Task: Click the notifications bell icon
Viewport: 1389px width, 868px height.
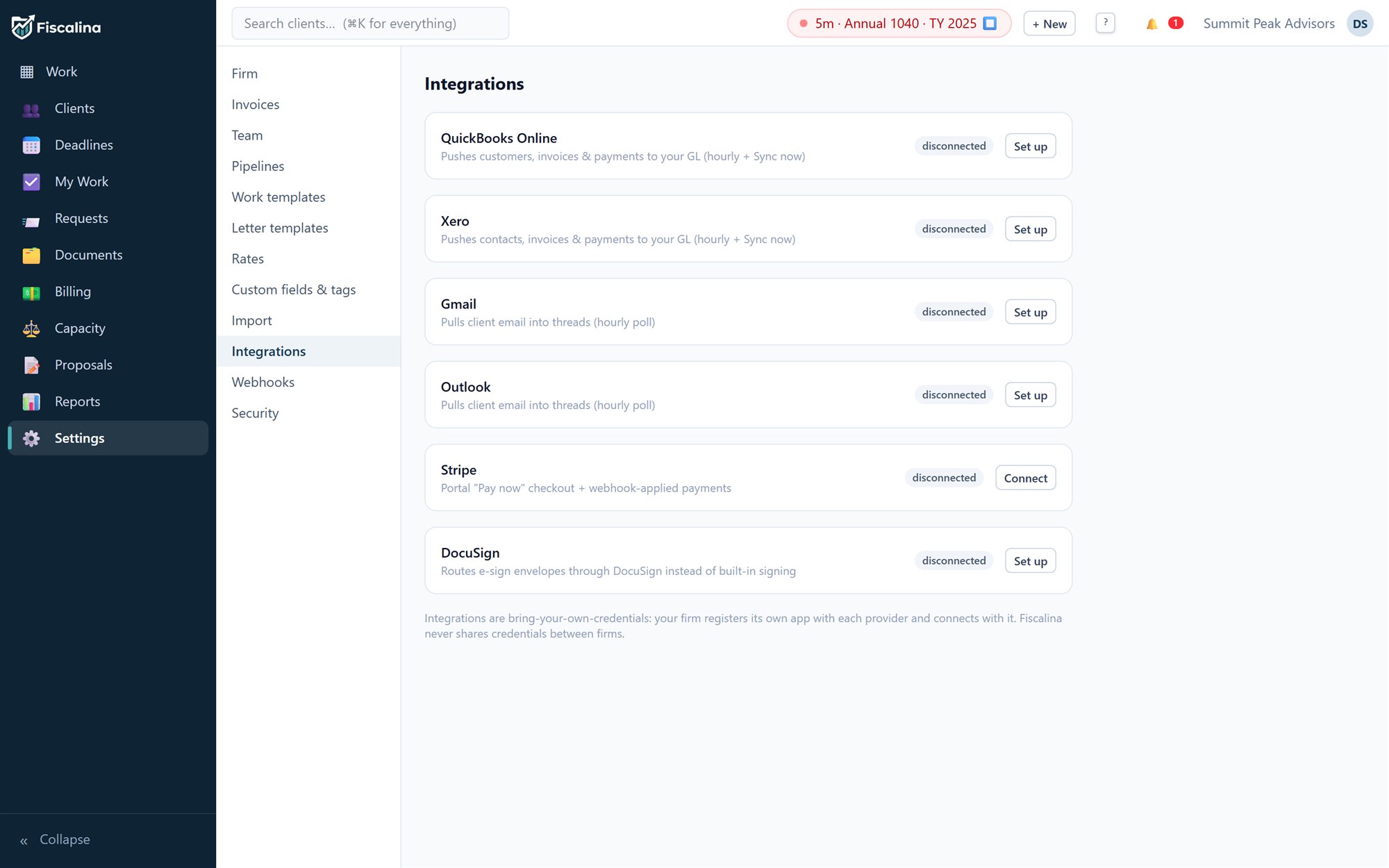Action: (1151, 24)
